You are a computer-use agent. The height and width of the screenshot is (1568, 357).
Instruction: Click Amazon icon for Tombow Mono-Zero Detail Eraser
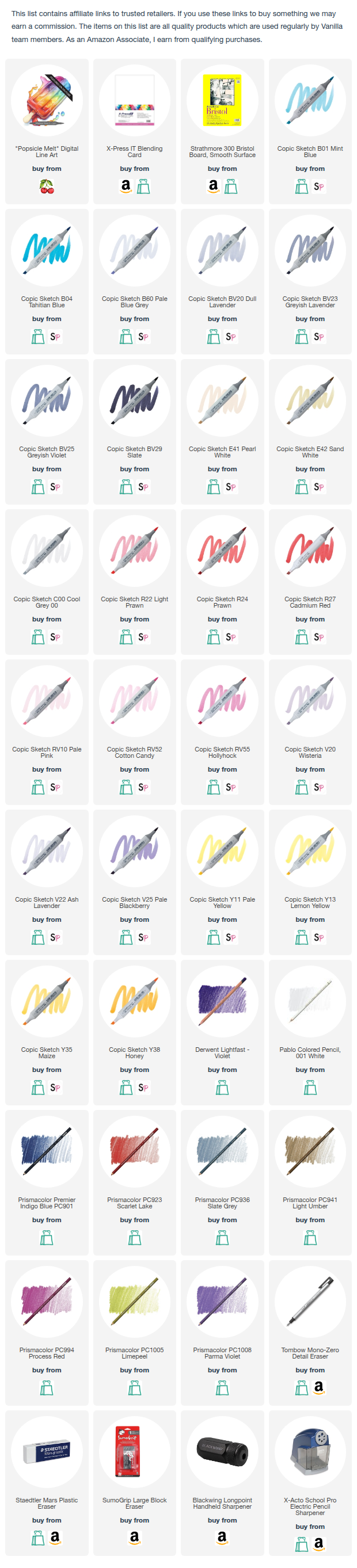(x=318, y=1387)
